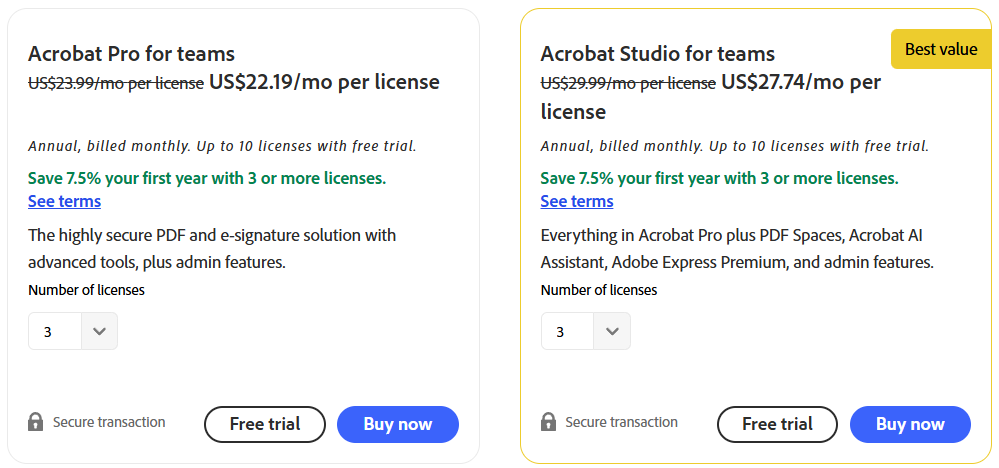
Task: Open See terms link under Acrobat Pro
Action: [64, 201]
